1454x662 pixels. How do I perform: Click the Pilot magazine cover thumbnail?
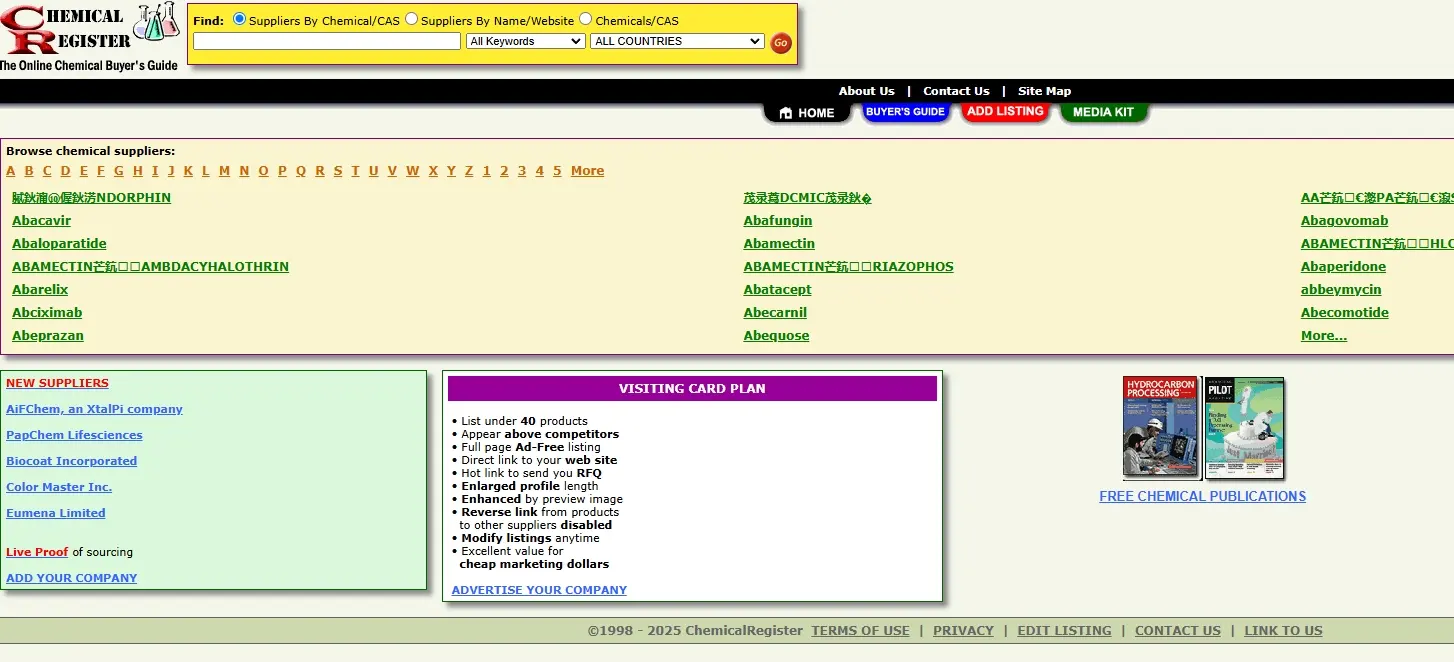tap(1244, 428)
